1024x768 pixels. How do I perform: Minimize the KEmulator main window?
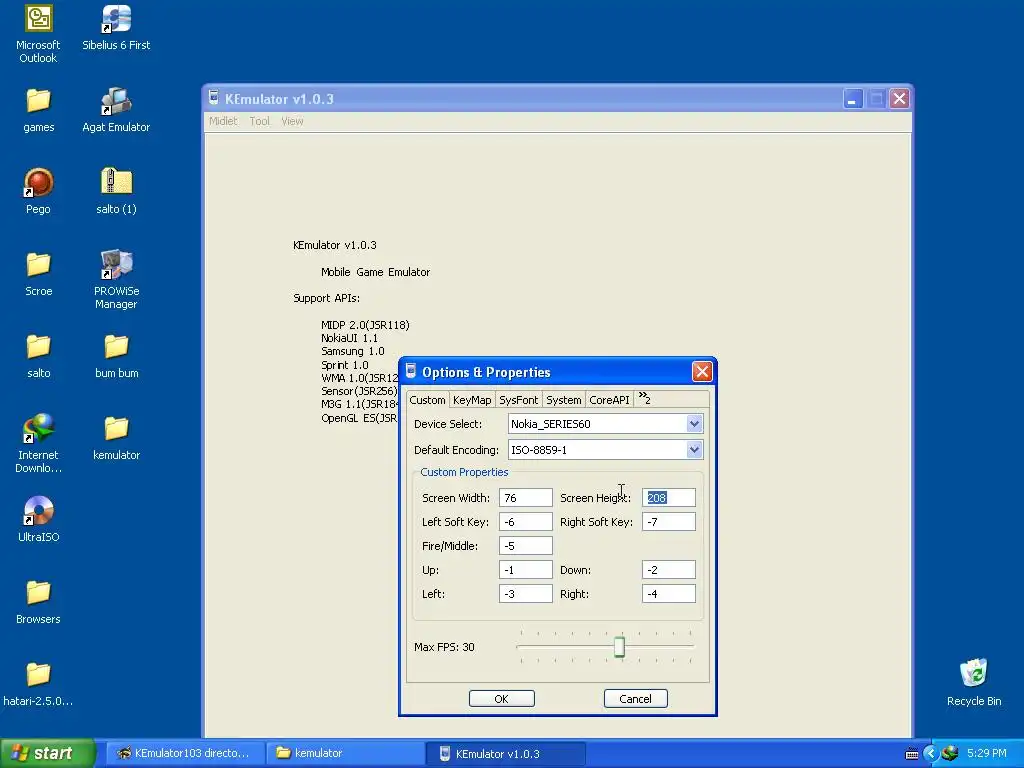pyautogui.click(x=853, y=99)
